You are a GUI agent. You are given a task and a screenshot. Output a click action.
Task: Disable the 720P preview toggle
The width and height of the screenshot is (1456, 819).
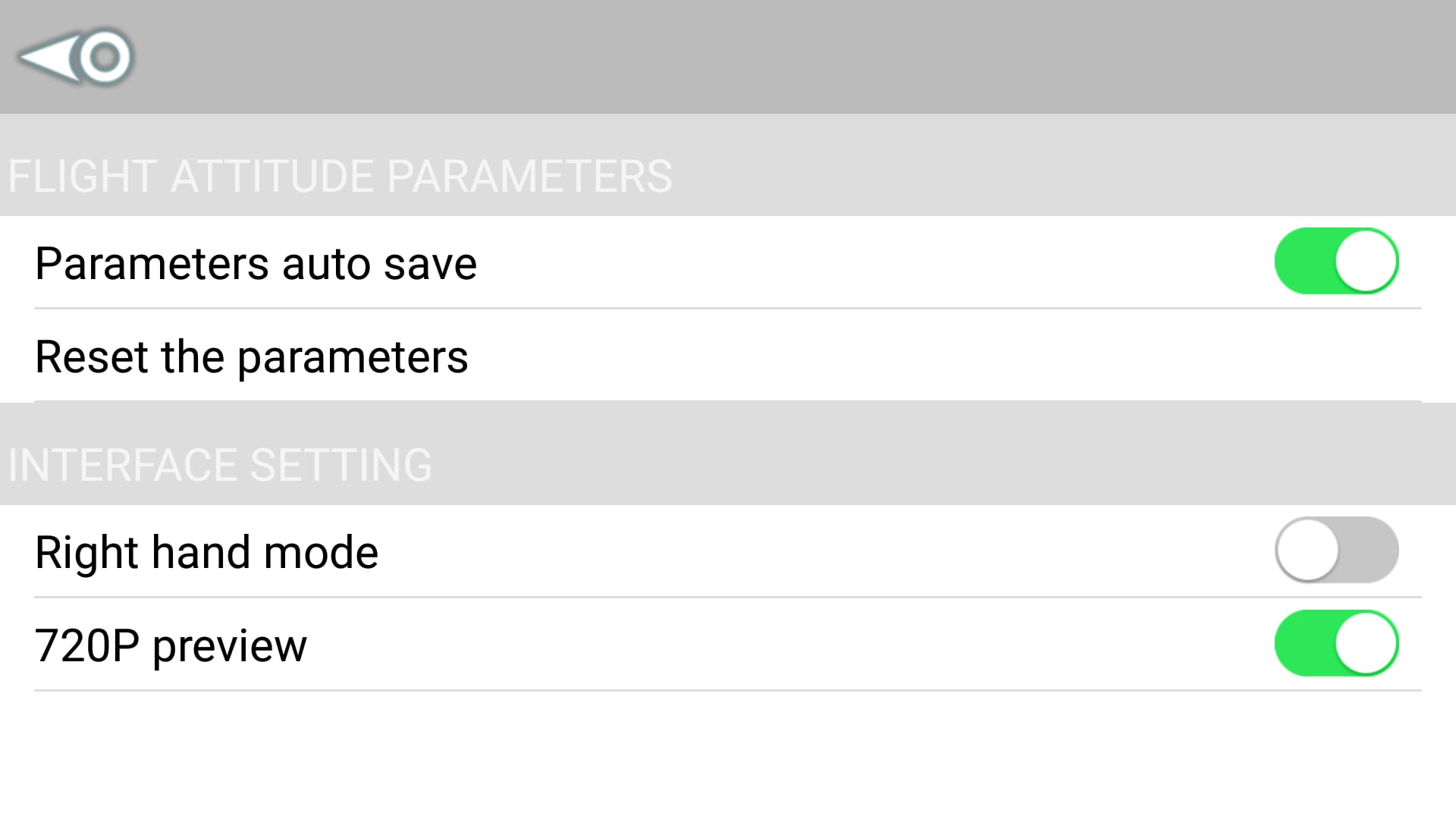(1337, 643)
